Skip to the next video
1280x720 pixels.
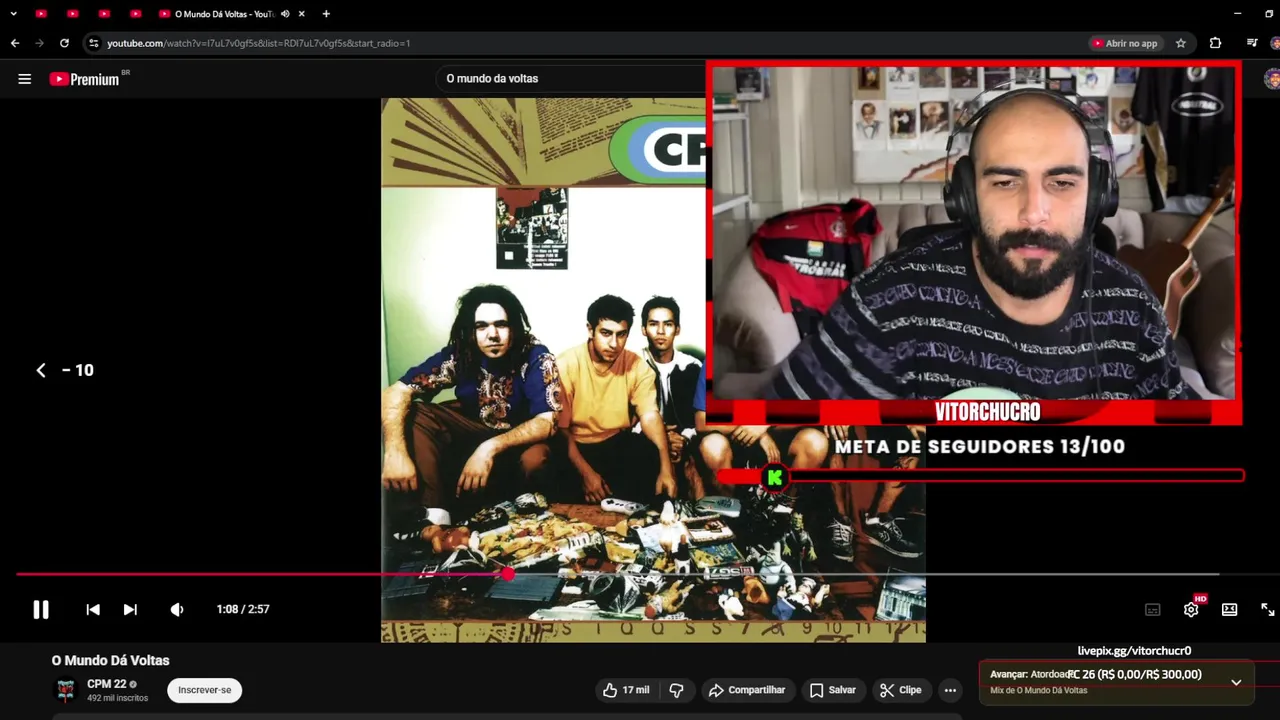click(130, 609)
